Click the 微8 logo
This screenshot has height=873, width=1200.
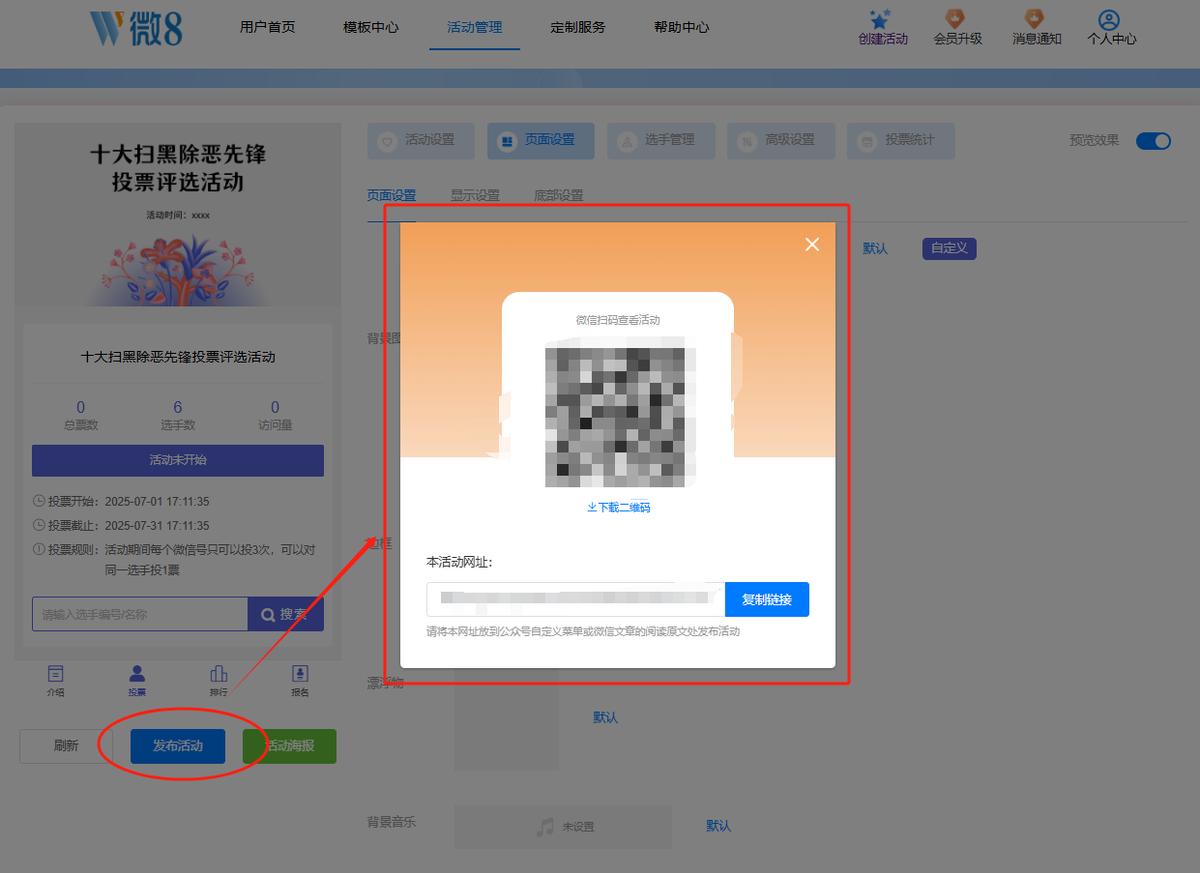point(136,28)
